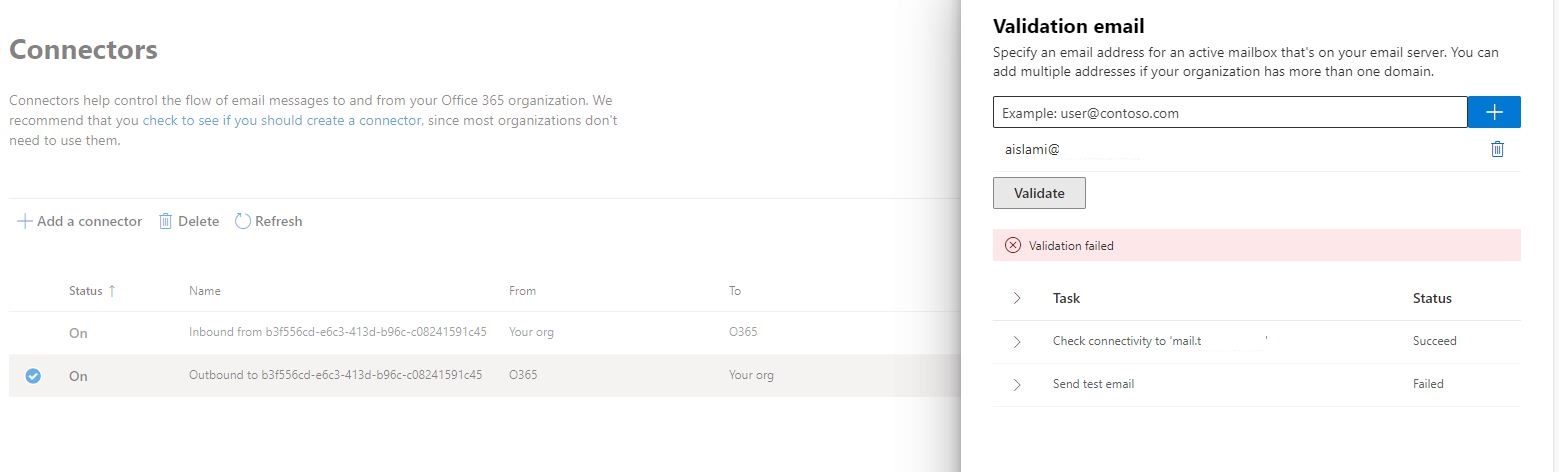Screen dimensions: 1559x472
Task: Click the Refresh command in toolbar
Action: tap(268, 221)
